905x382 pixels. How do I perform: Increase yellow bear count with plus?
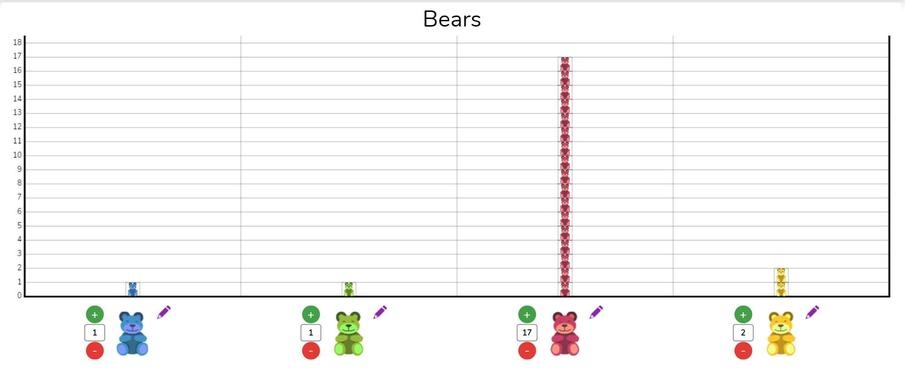point(743,314)
